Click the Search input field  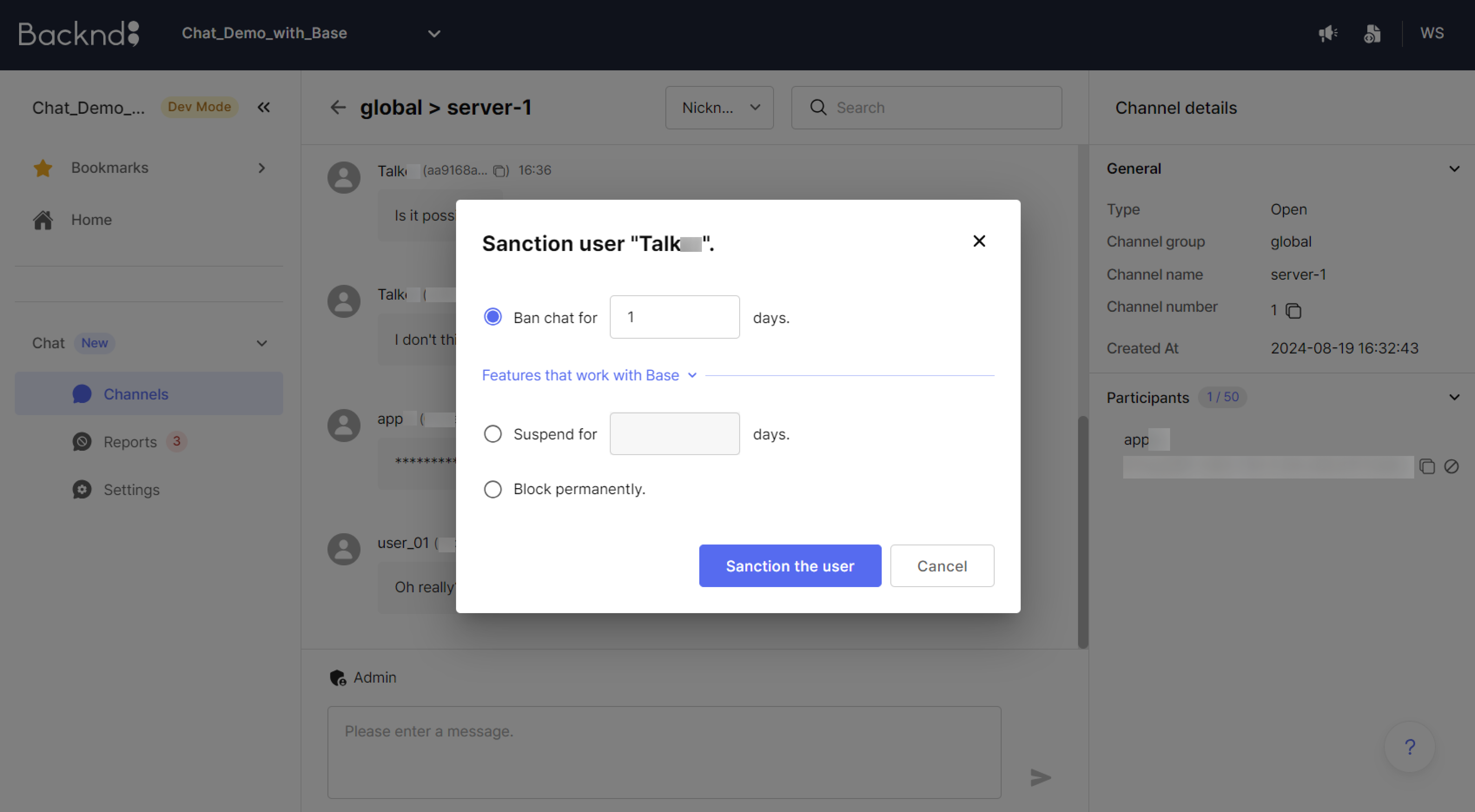pos(926,108)
